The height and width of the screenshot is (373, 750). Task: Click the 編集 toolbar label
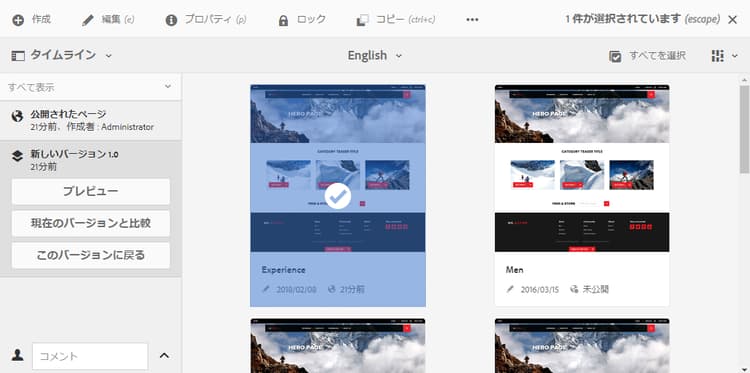111,20
